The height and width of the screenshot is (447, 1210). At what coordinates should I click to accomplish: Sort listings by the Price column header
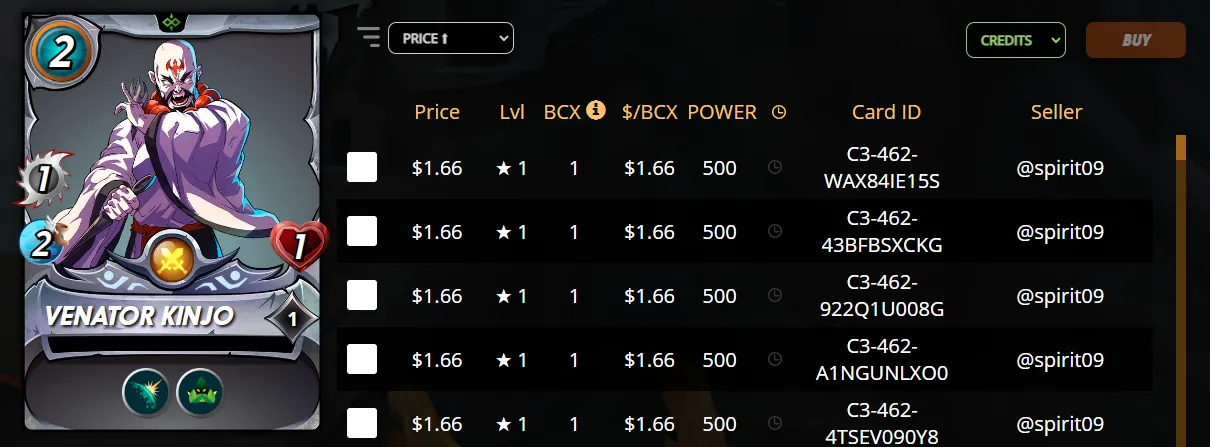click(437, 112)
